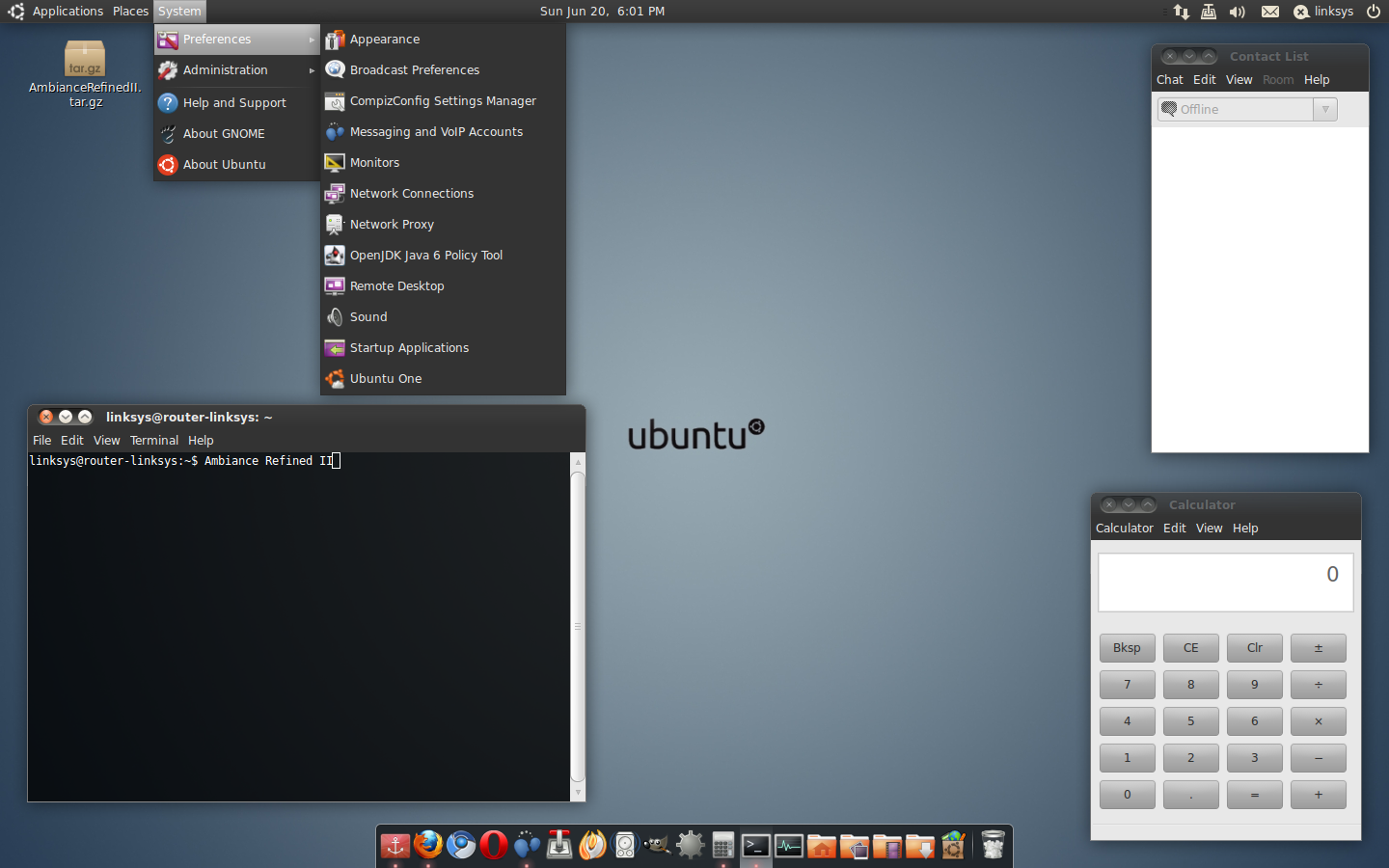Open the power session menu icon
The width and height of the screenshot is (1389, 868).
[1374, 12]
